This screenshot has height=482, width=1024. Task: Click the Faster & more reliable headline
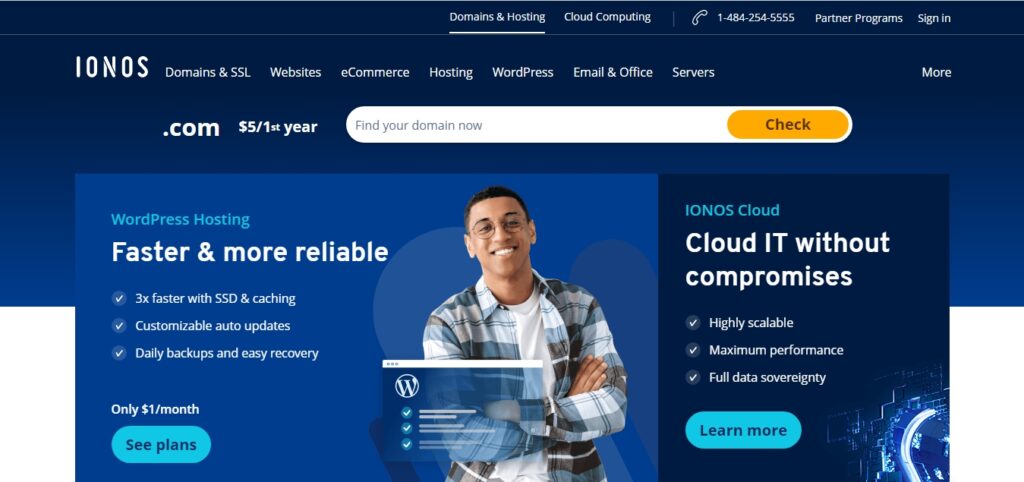pos(249,251)
